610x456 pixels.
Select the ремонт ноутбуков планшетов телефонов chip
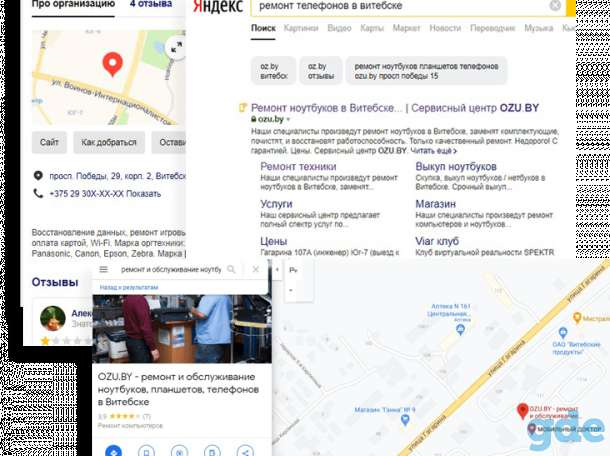point(426,71)
